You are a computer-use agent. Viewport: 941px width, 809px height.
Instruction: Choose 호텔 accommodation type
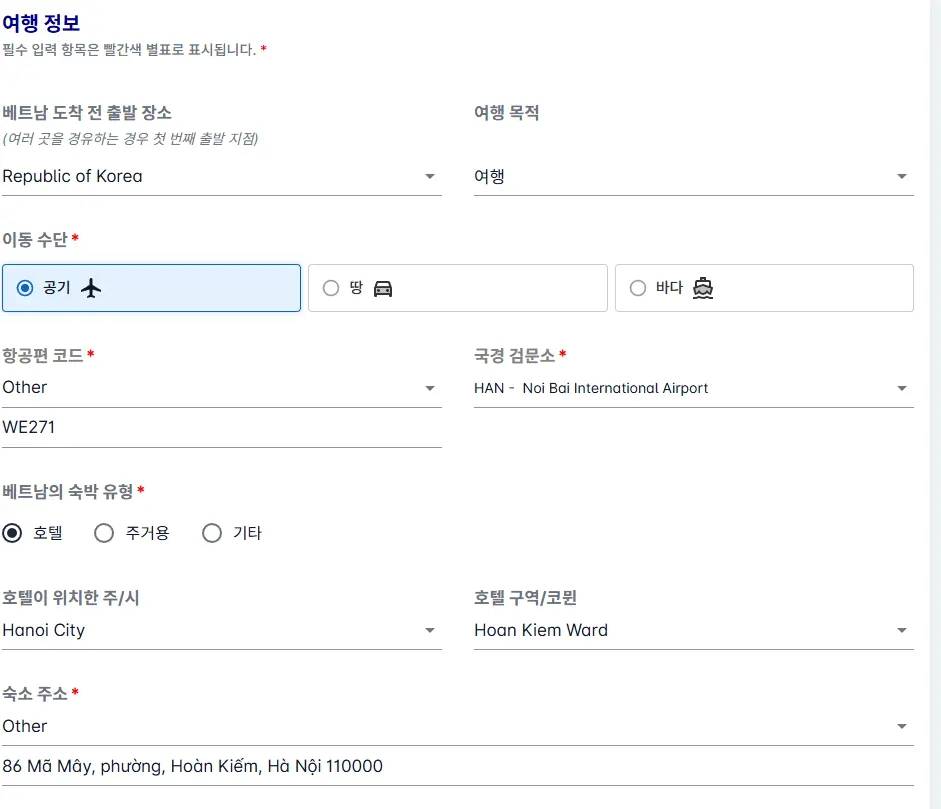[x=12, y=533]
